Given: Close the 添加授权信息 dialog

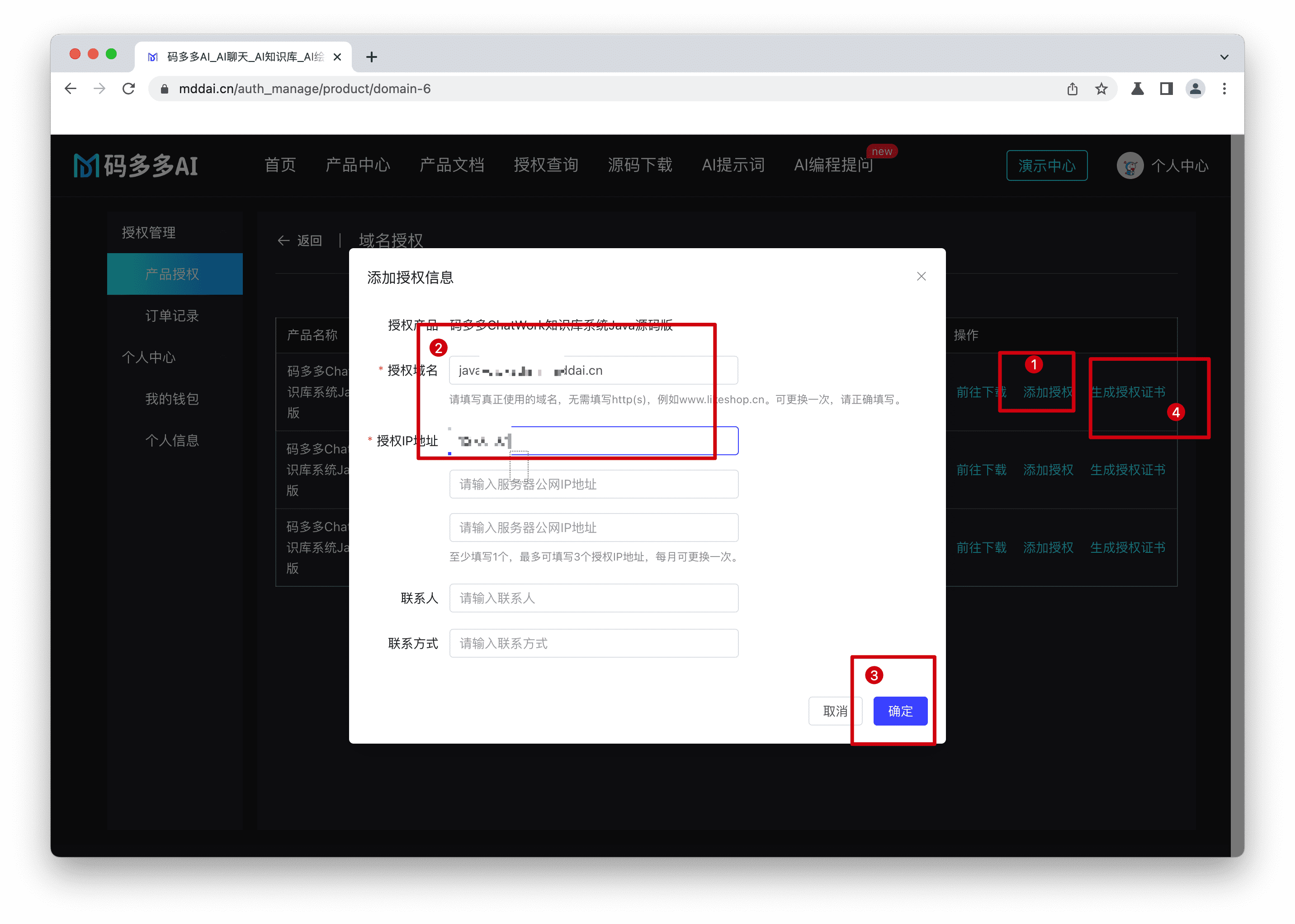Looking at the screenshot, I should 921,277.
